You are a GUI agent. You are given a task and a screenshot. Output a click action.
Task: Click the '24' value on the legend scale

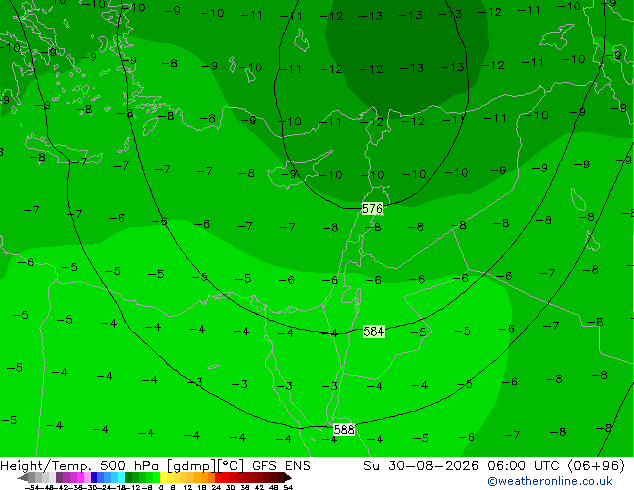point(216,488)
